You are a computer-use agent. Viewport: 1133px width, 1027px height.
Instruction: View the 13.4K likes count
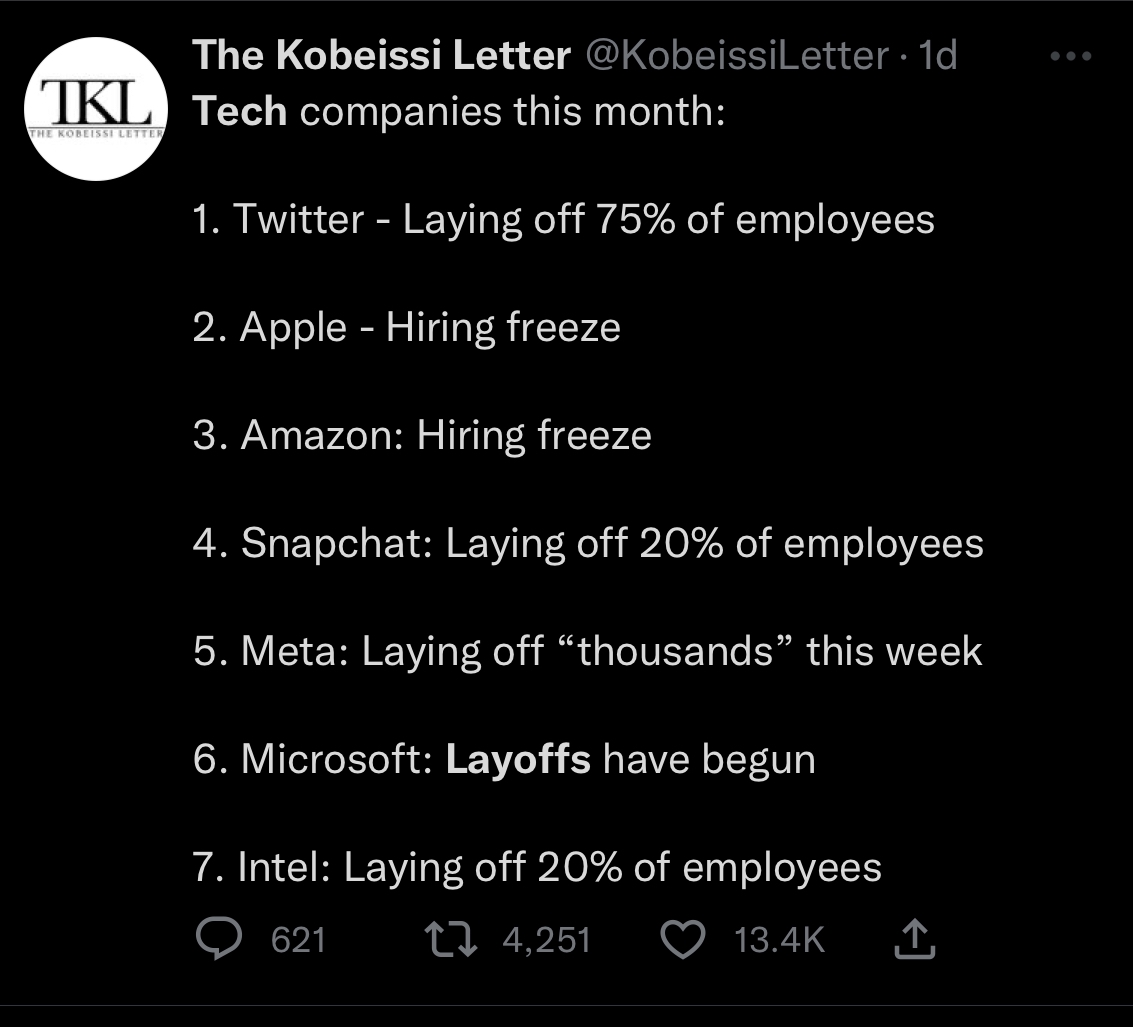pyautogui.click(x=780, y=940)
